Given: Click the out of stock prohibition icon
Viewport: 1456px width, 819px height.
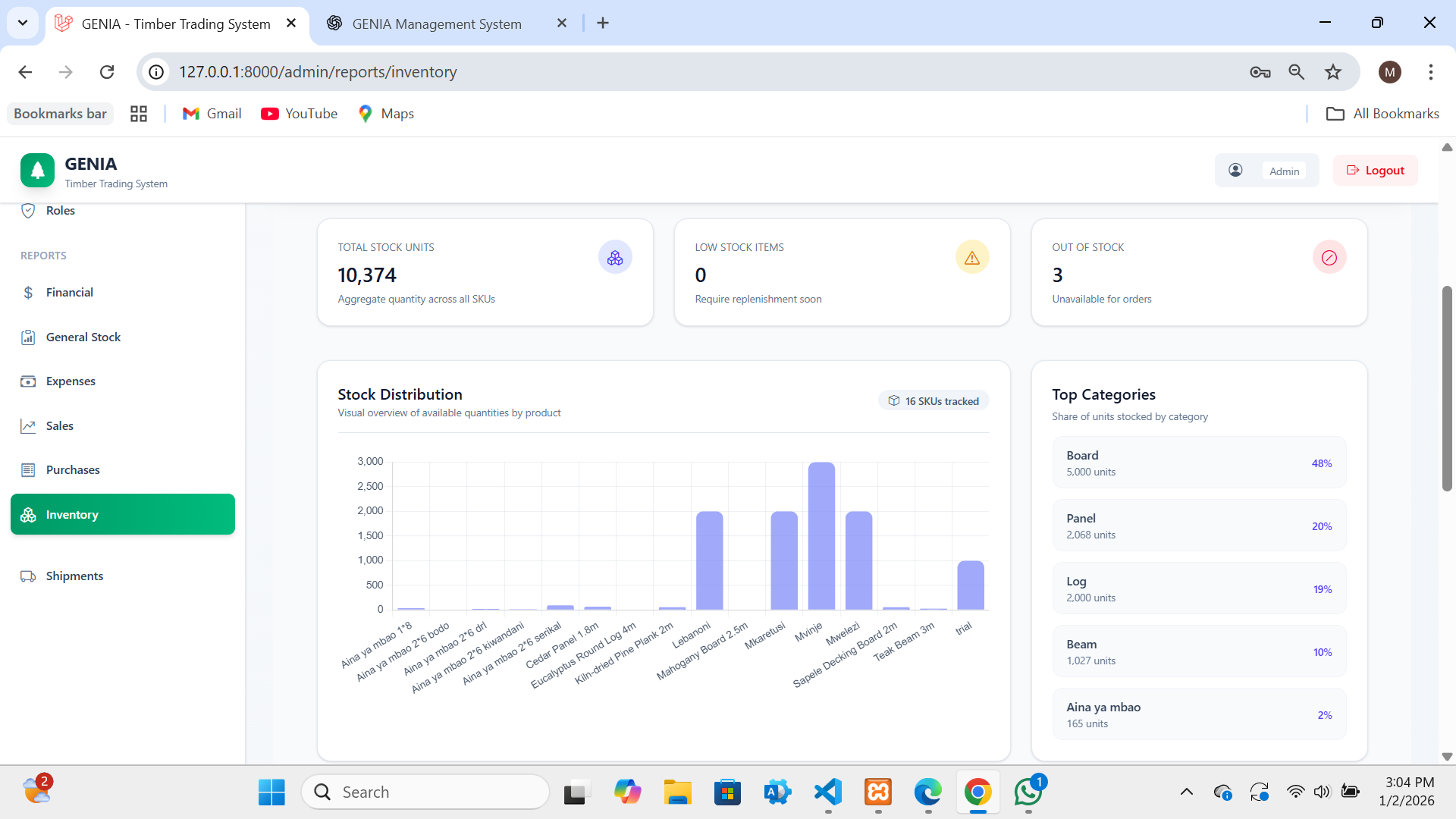Looking at the screenshot, I should point(1329,257).
